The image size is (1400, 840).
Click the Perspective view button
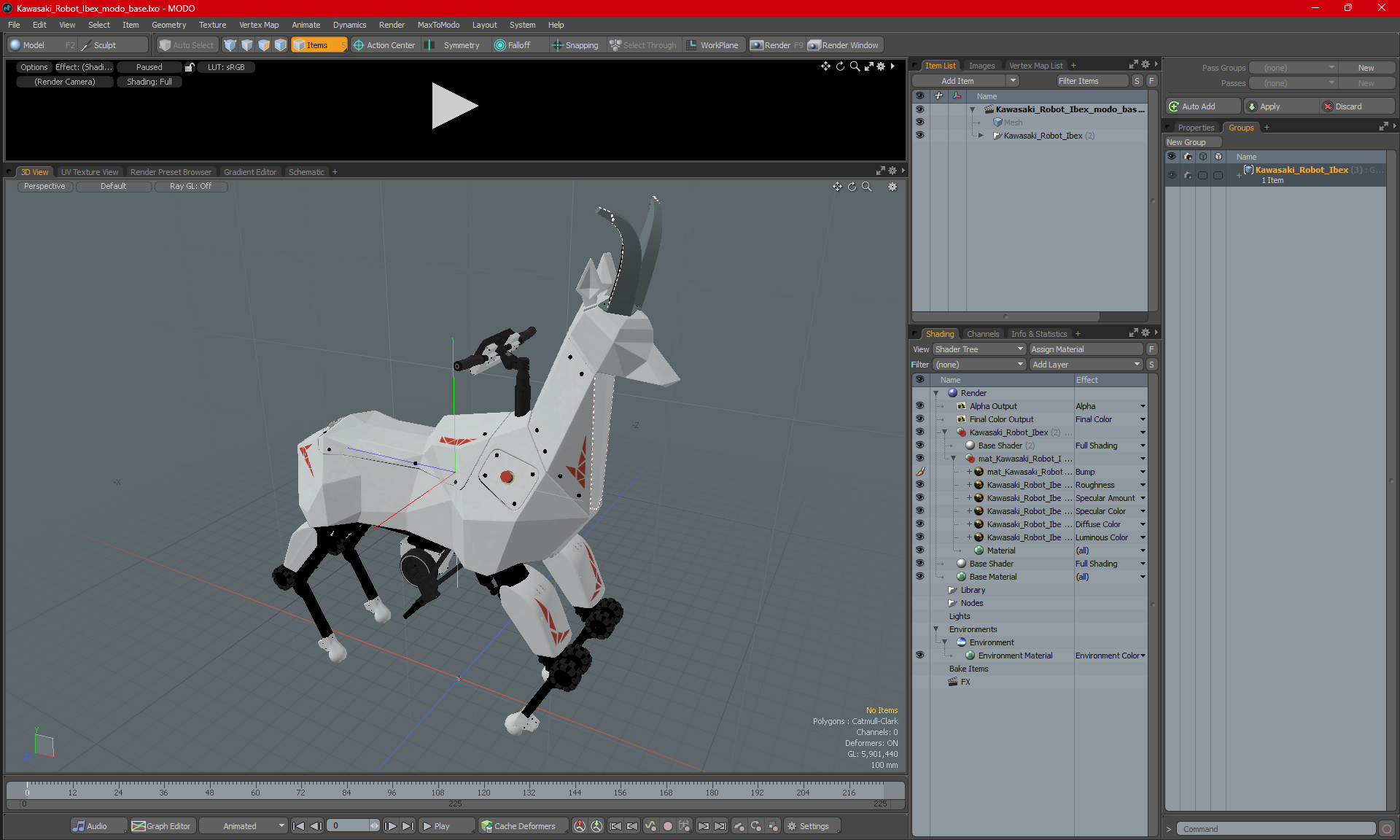(44, 187)
